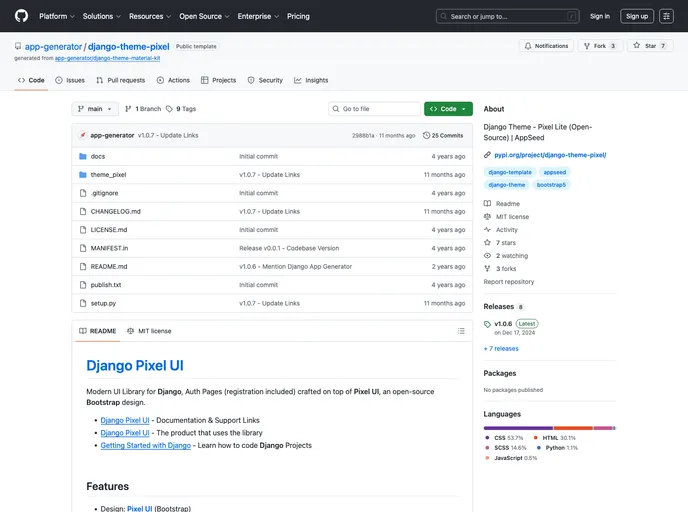Open the Insights tab
Image resolution: width=688 pixels, height=512 pixels.
311,80
